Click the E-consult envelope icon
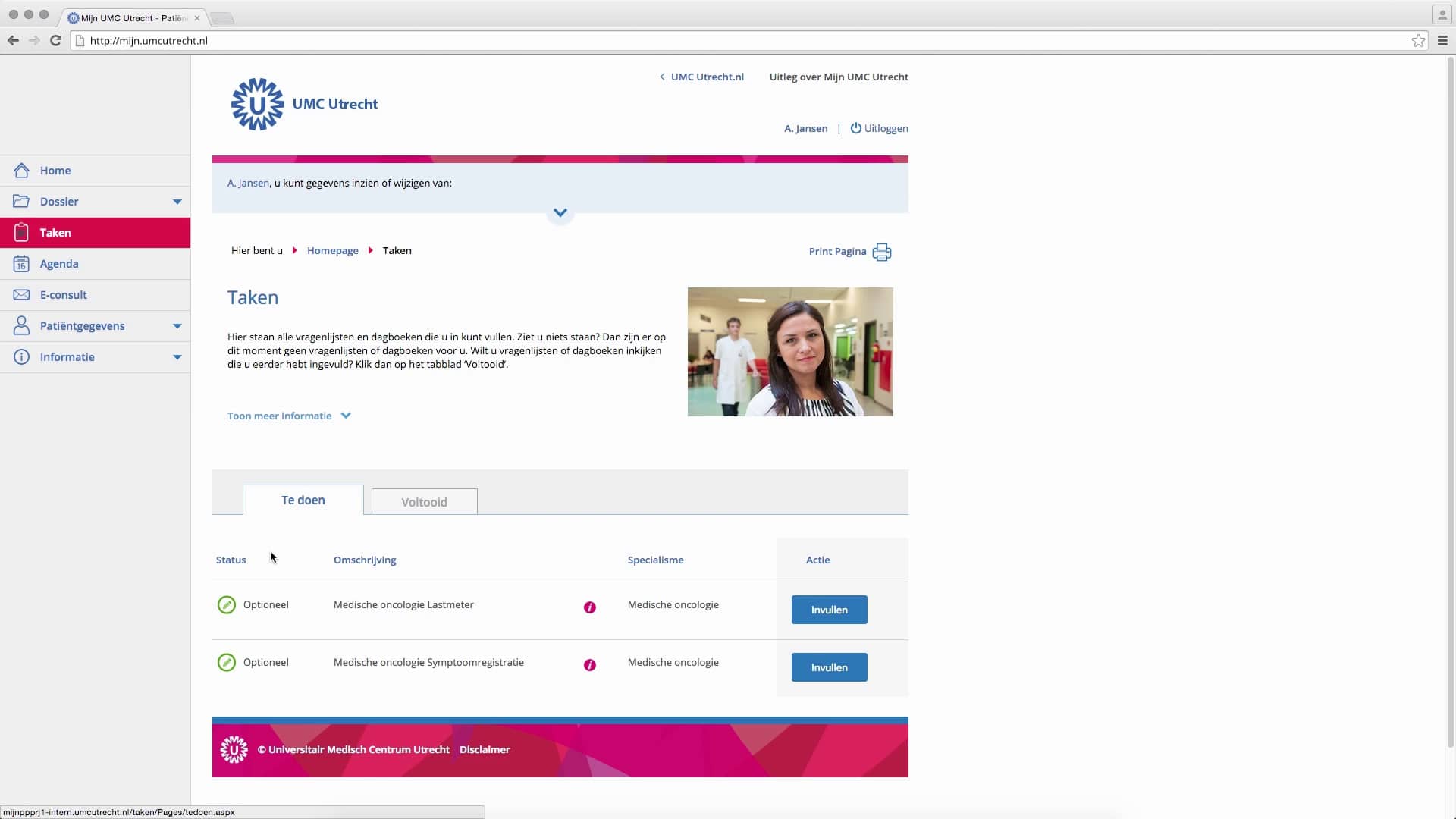 (x=21, y=295)
